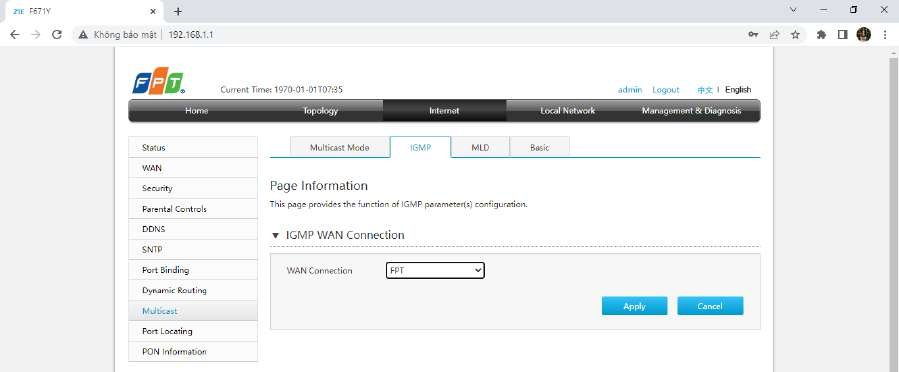Open the Internet menu
The width and height of the screenshot is (899, 372).
(x=444, y=111)
